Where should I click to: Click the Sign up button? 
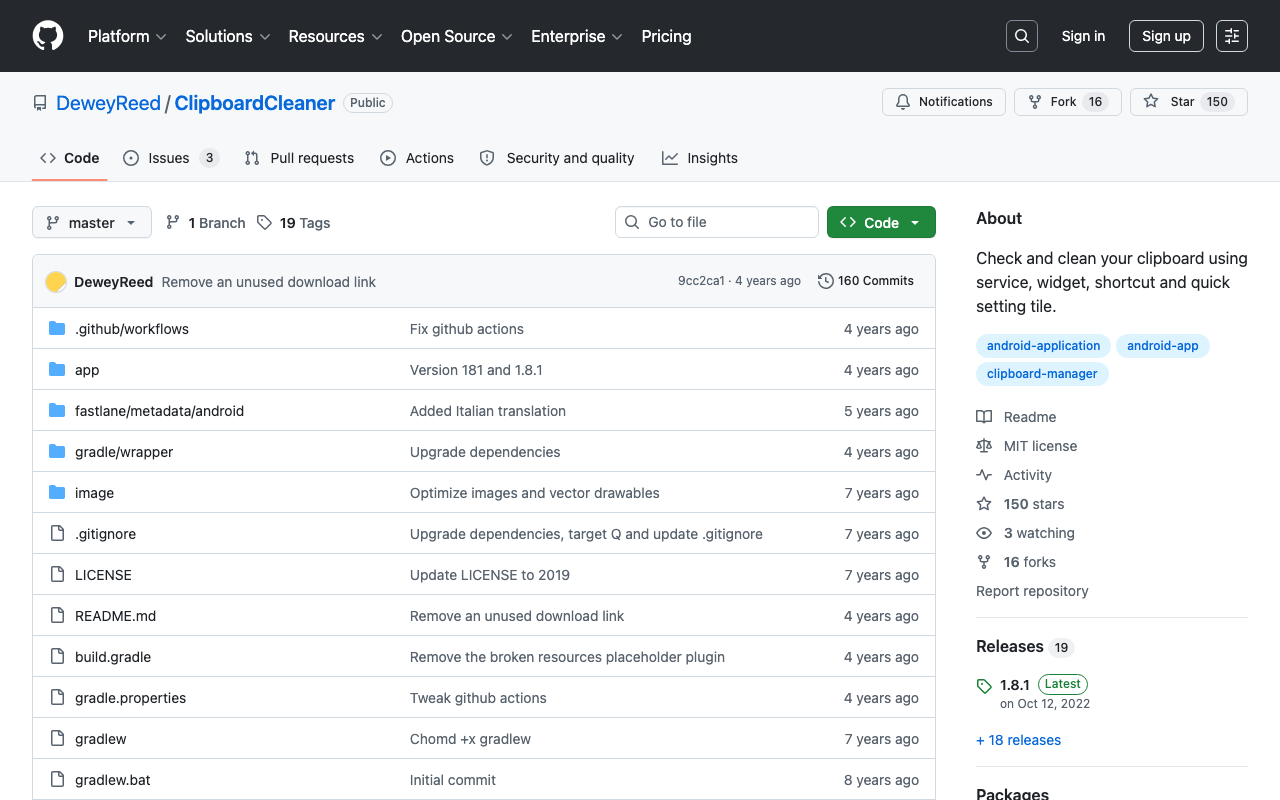tap(1166, 36)
